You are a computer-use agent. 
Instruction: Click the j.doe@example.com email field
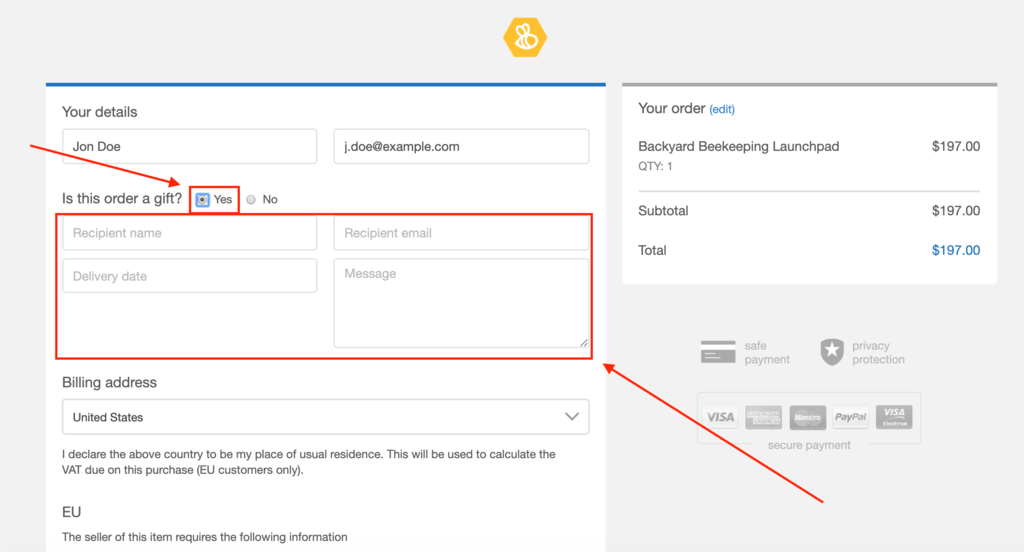[461, 147]
